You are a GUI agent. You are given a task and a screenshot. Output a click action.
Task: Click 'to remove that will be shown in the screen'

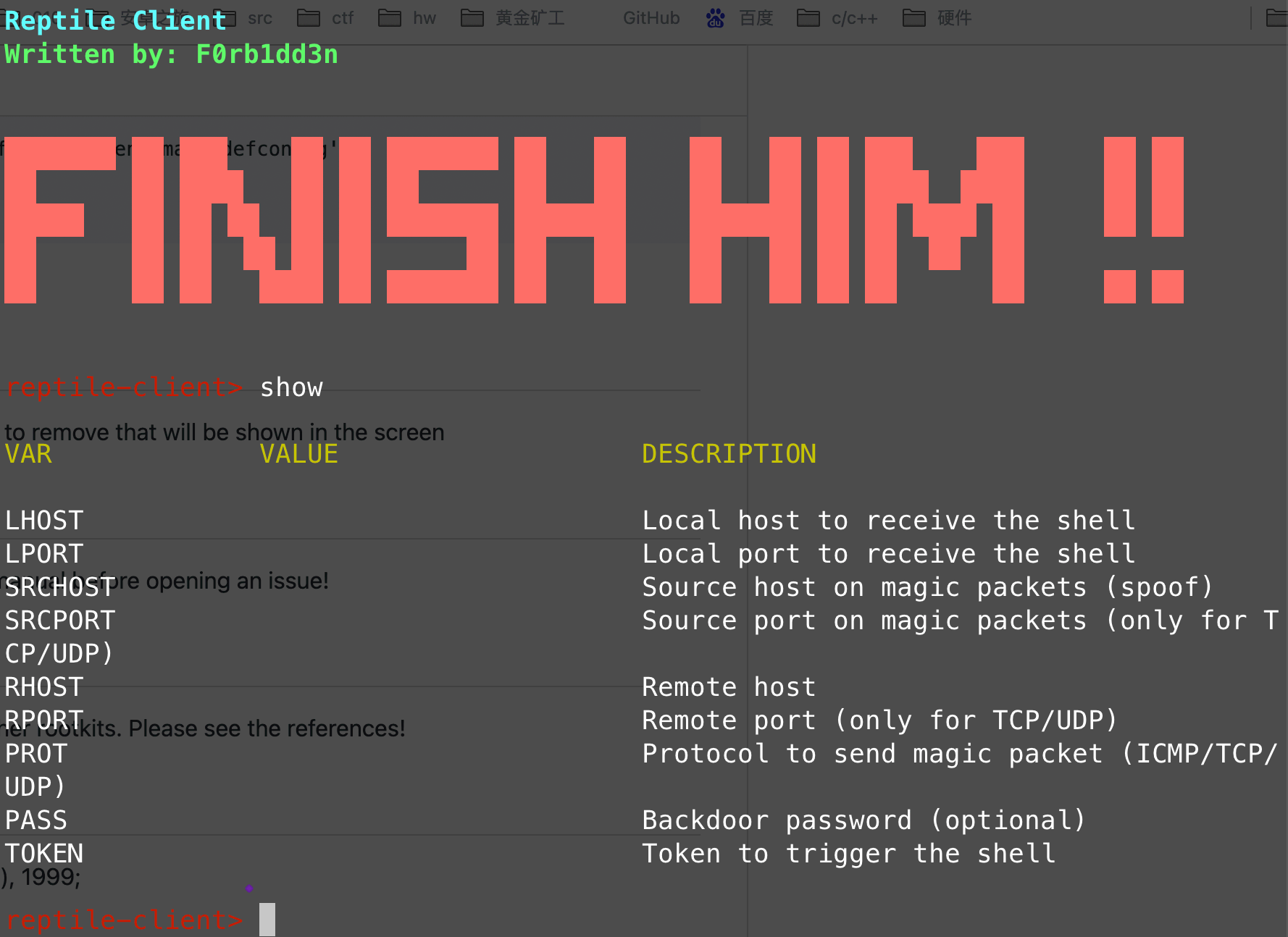coord(225,432)
